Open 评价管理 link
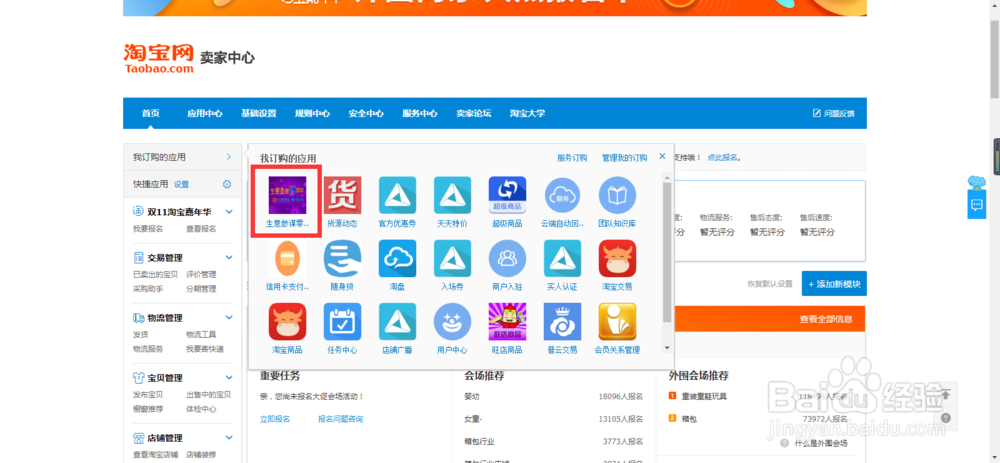Screen dimensions: 1000x463 tap(201, 274)
